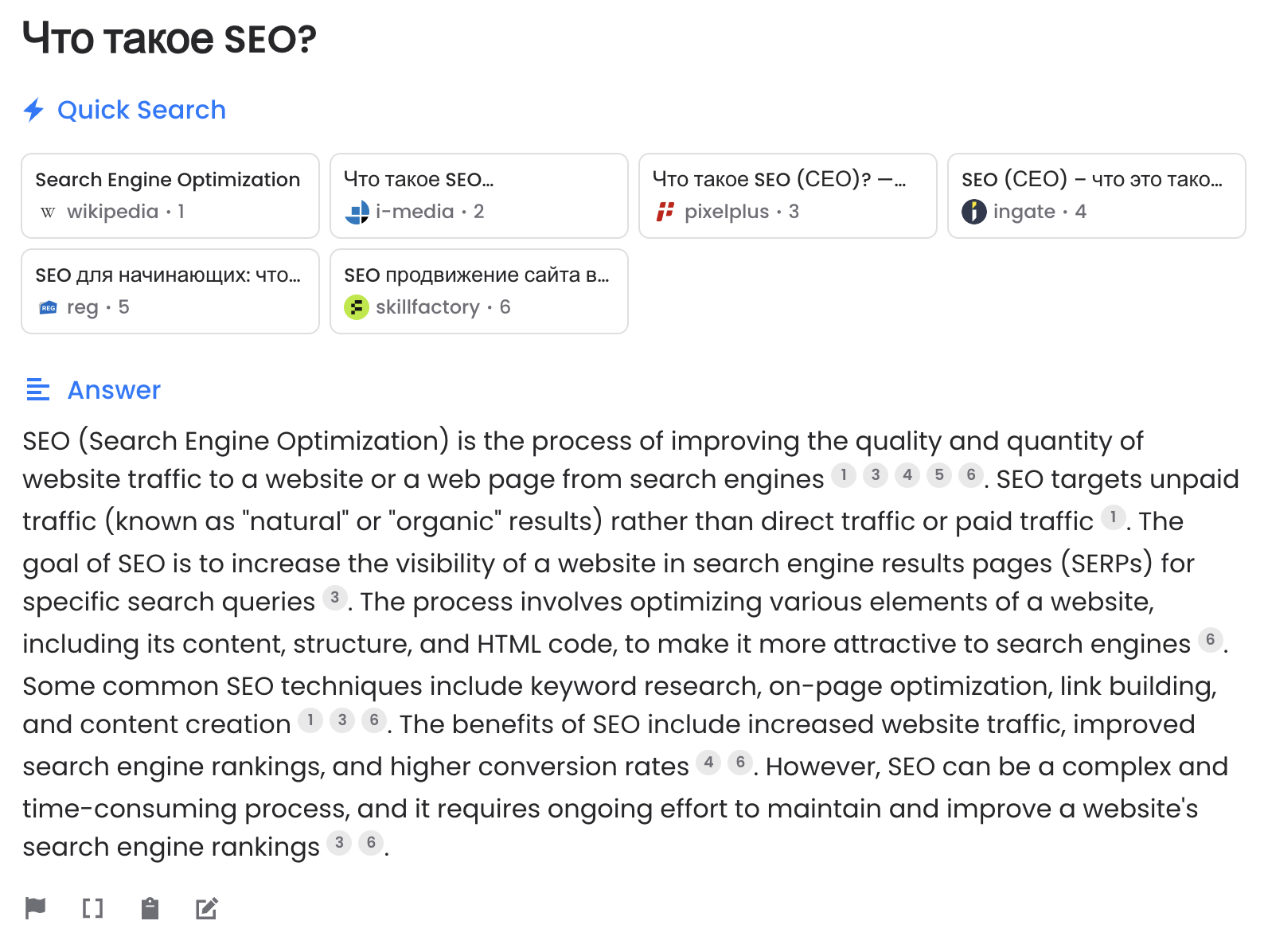Click the flag report icon
Screen dimensions: 1264x952
[x=35, y=907]
